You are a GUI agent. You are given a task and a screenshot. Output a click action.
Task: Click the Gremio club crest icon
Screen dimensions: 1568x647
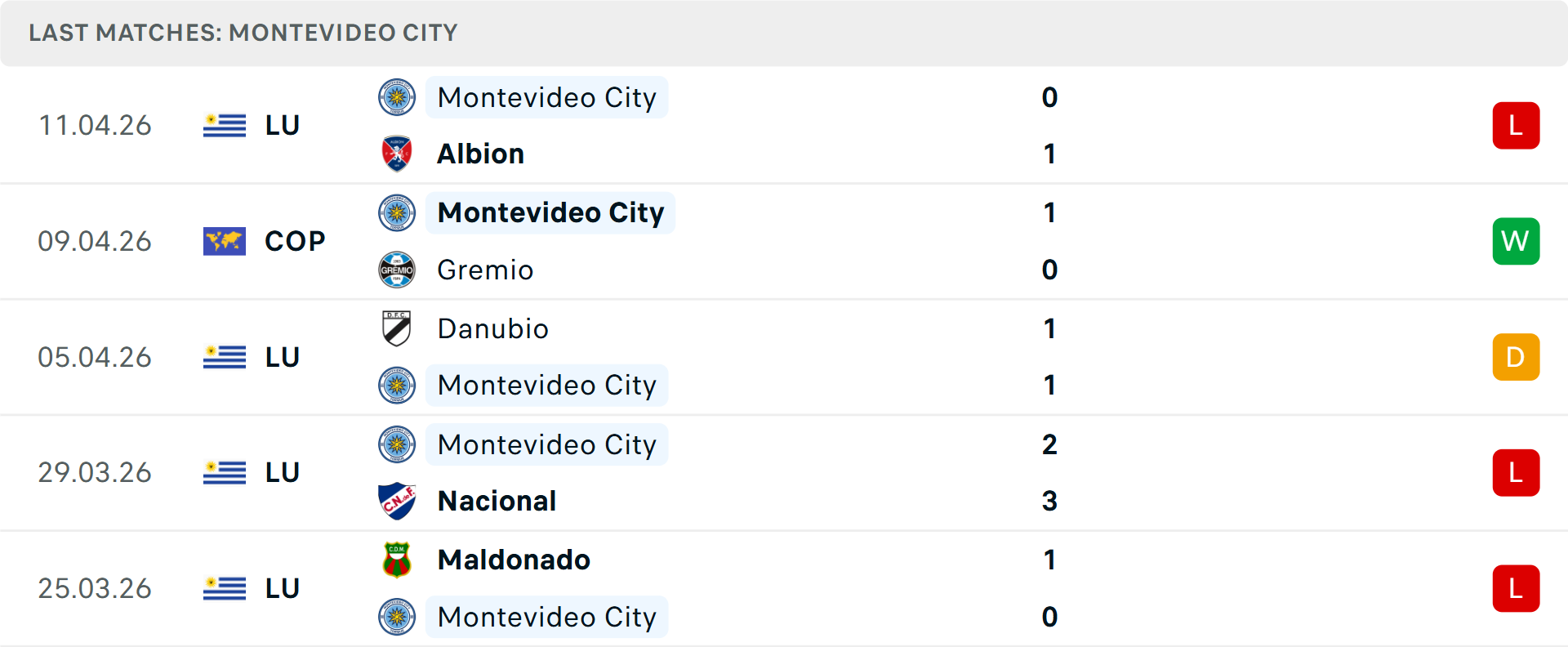(397, 270)
